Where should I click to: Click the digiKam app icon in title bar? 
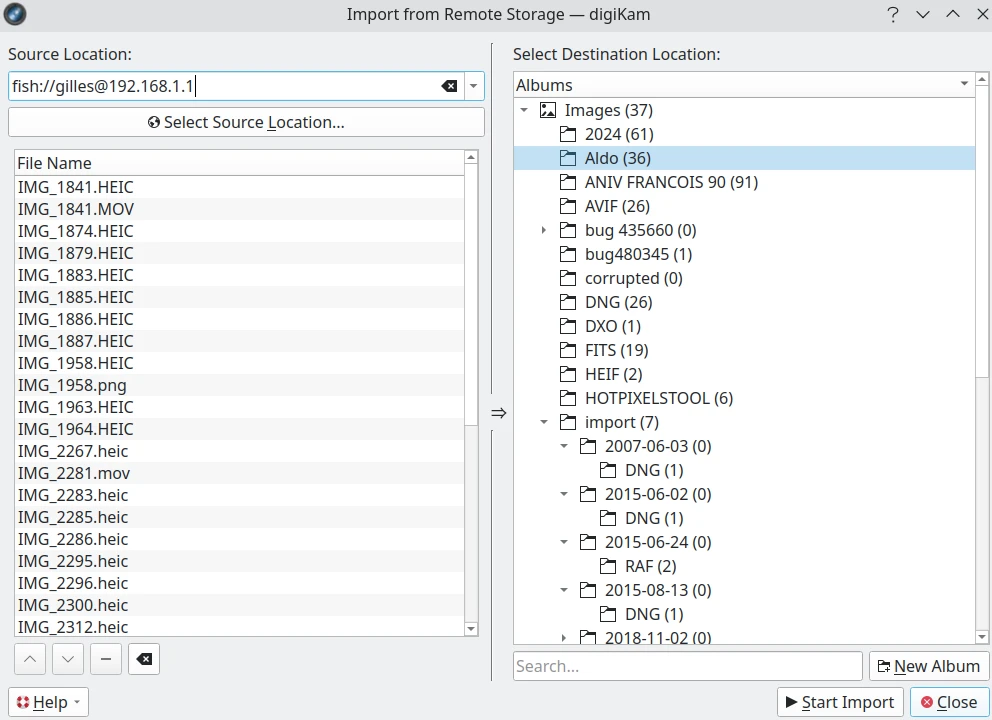point(15,14)
